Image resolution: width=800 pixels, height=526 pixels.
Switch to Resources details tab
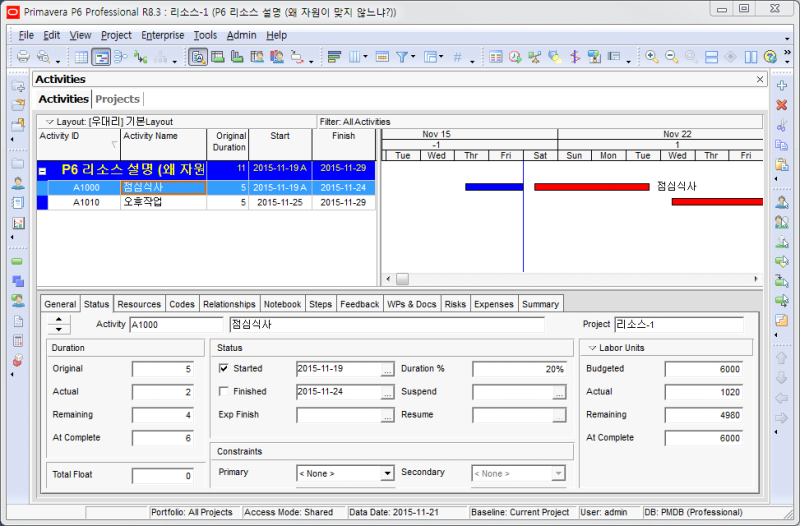tap(139, 304)
